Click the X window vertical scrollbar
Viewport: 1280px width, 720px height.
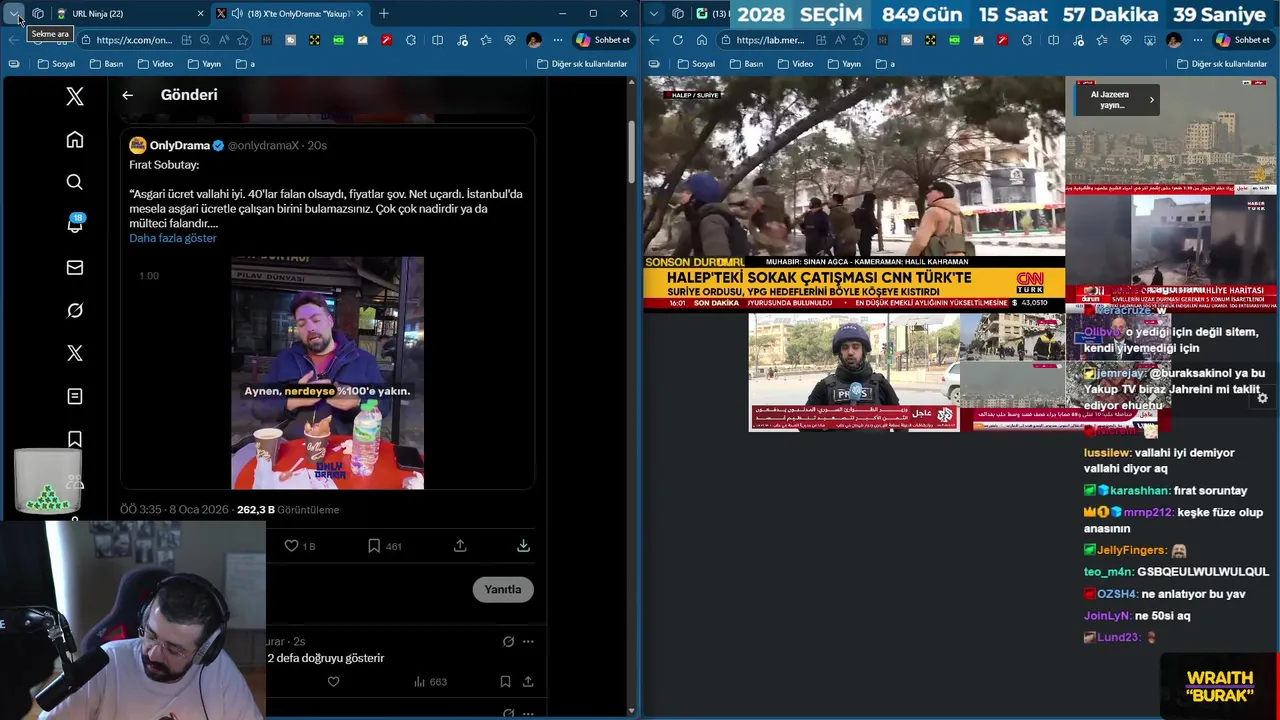pyautogui.click(x=631, y=152)
